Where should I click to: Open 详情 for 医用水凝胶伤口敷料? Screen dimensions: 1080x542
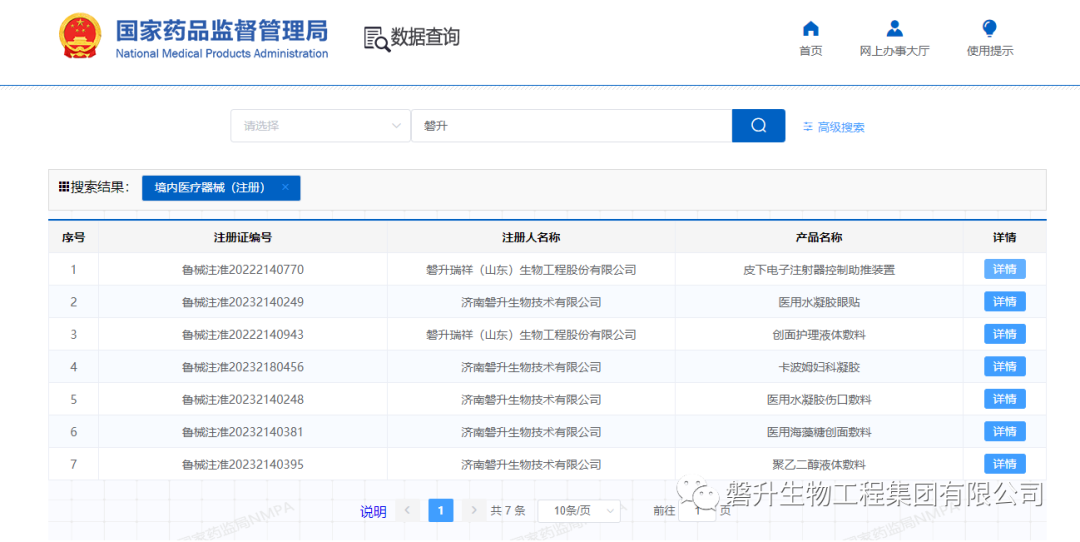click(x=1004, y=399)
